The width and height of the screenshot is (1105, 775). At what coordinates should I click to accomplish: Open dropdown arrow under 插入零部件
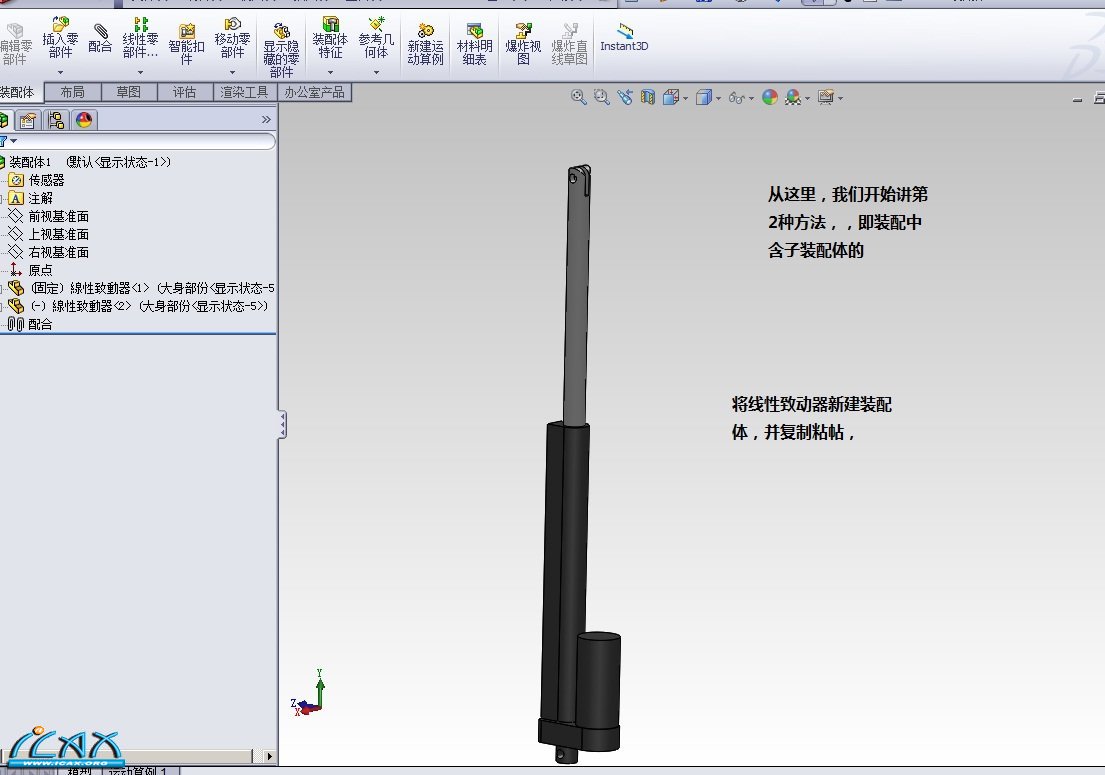(60, 72)
